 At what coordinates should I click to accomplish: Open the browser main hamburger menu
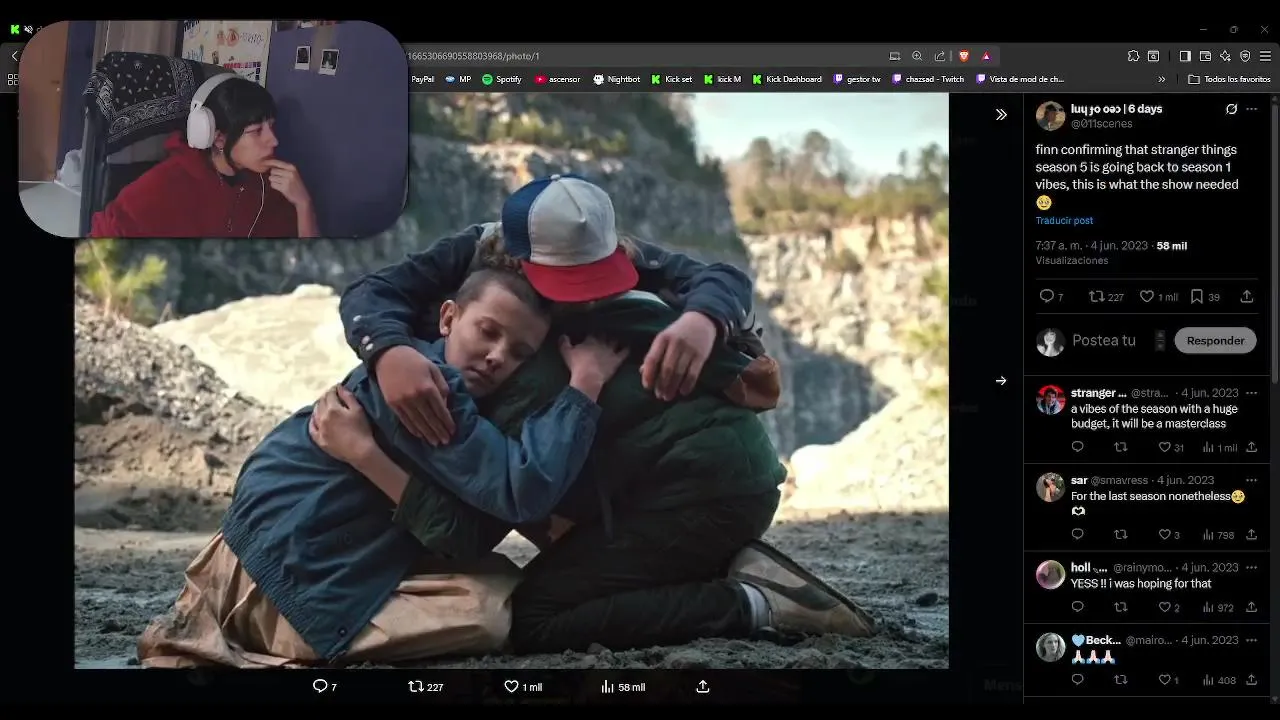(x=1265, y=56)
